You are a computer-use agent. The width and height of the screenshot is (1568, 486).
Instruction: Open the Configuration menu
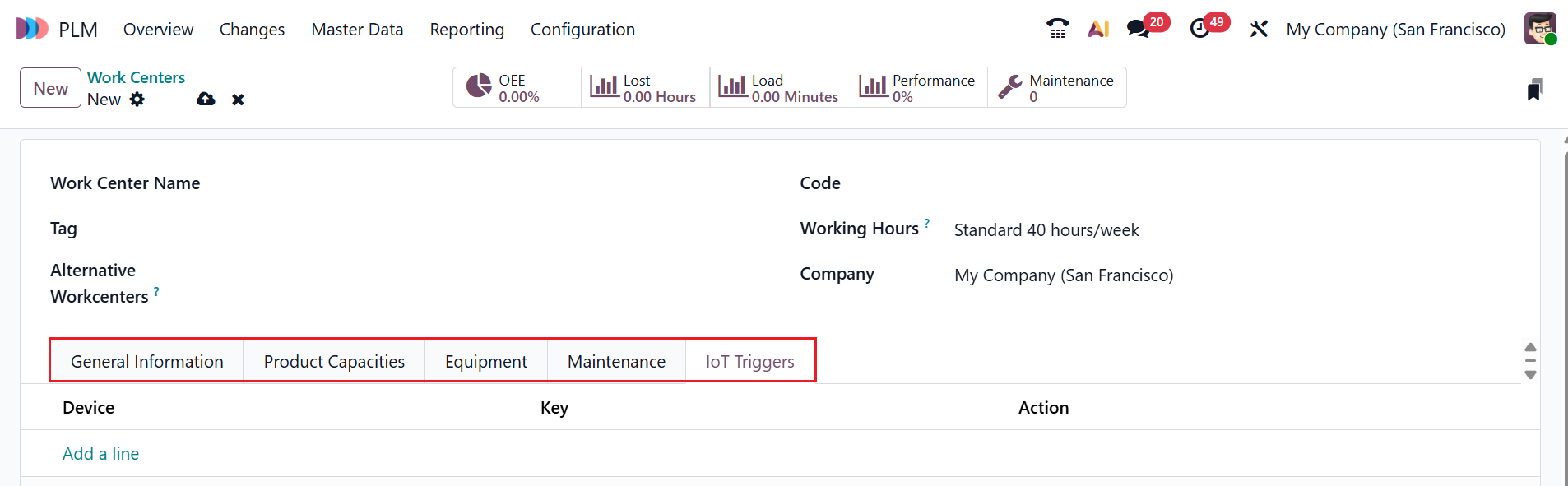[x=583, y=30]
